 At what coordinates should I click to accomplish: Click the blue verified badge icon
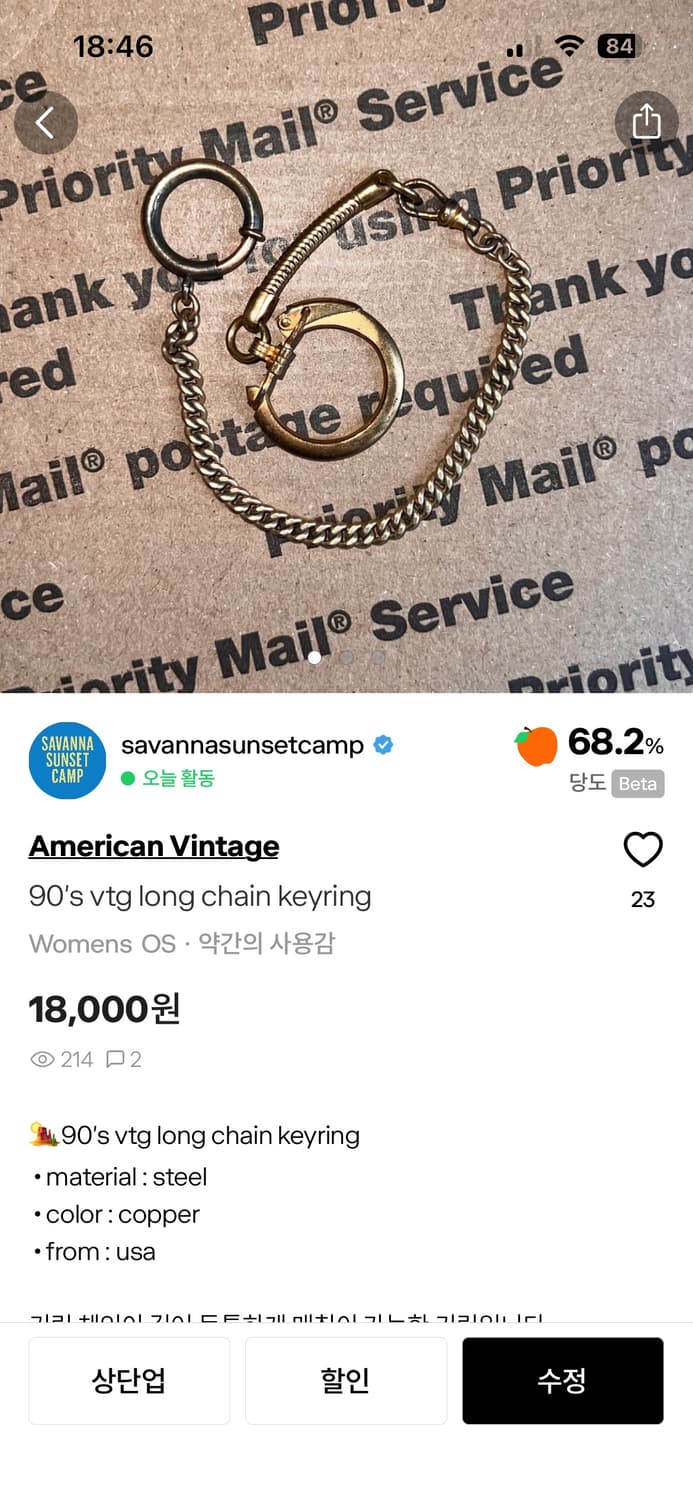pos(383,745)
